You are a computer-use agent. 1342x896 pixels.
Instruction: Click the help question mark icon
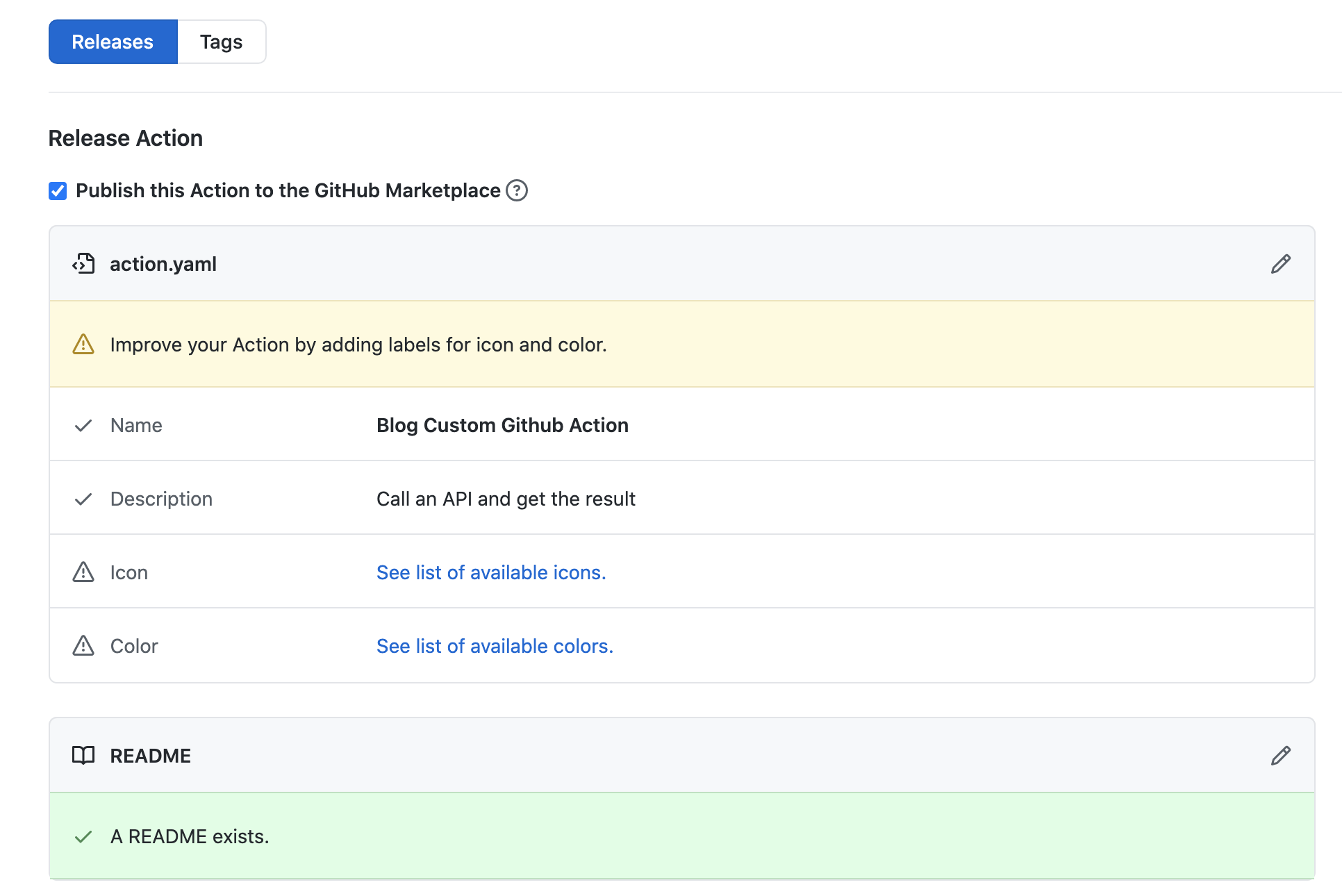pyautogui.click(x=517, y=190)
